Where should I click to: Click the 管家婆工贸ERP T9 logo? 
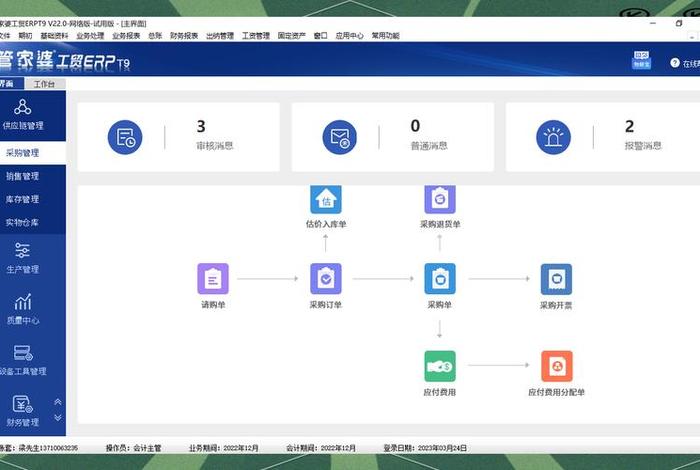(65, 60)
